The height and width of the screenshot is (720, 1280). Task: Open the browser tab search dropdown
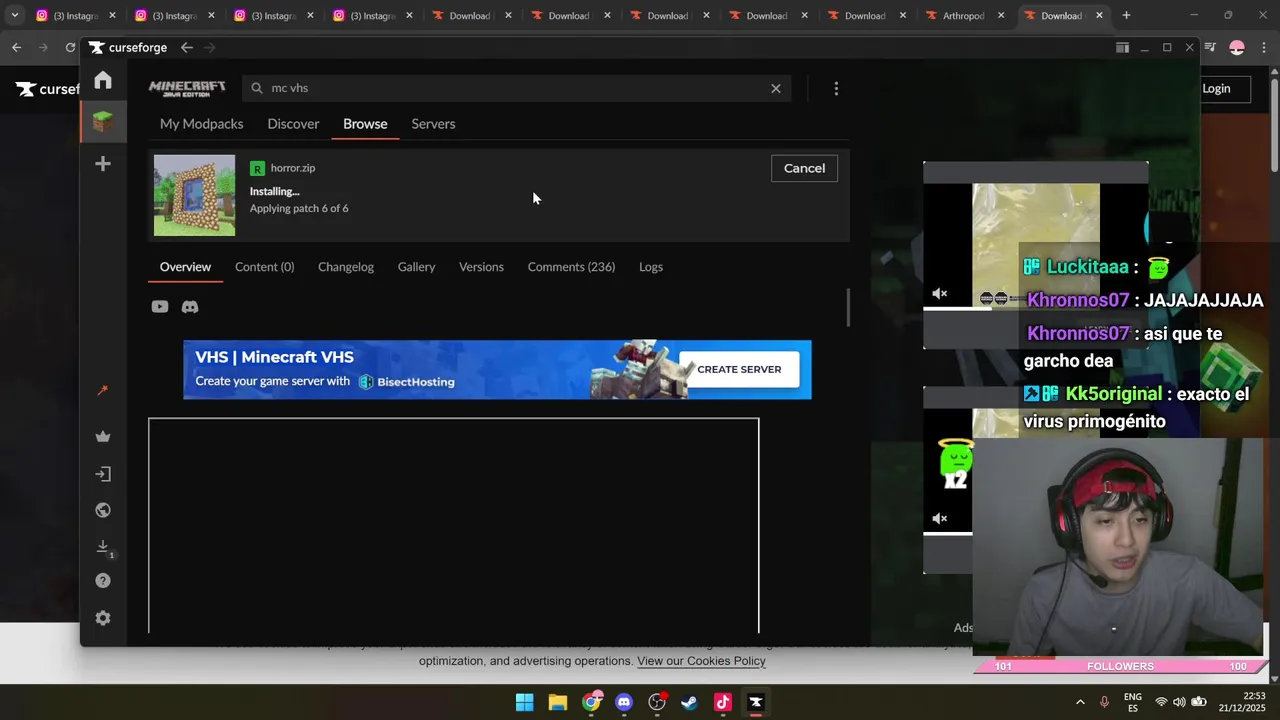point(14,15)
